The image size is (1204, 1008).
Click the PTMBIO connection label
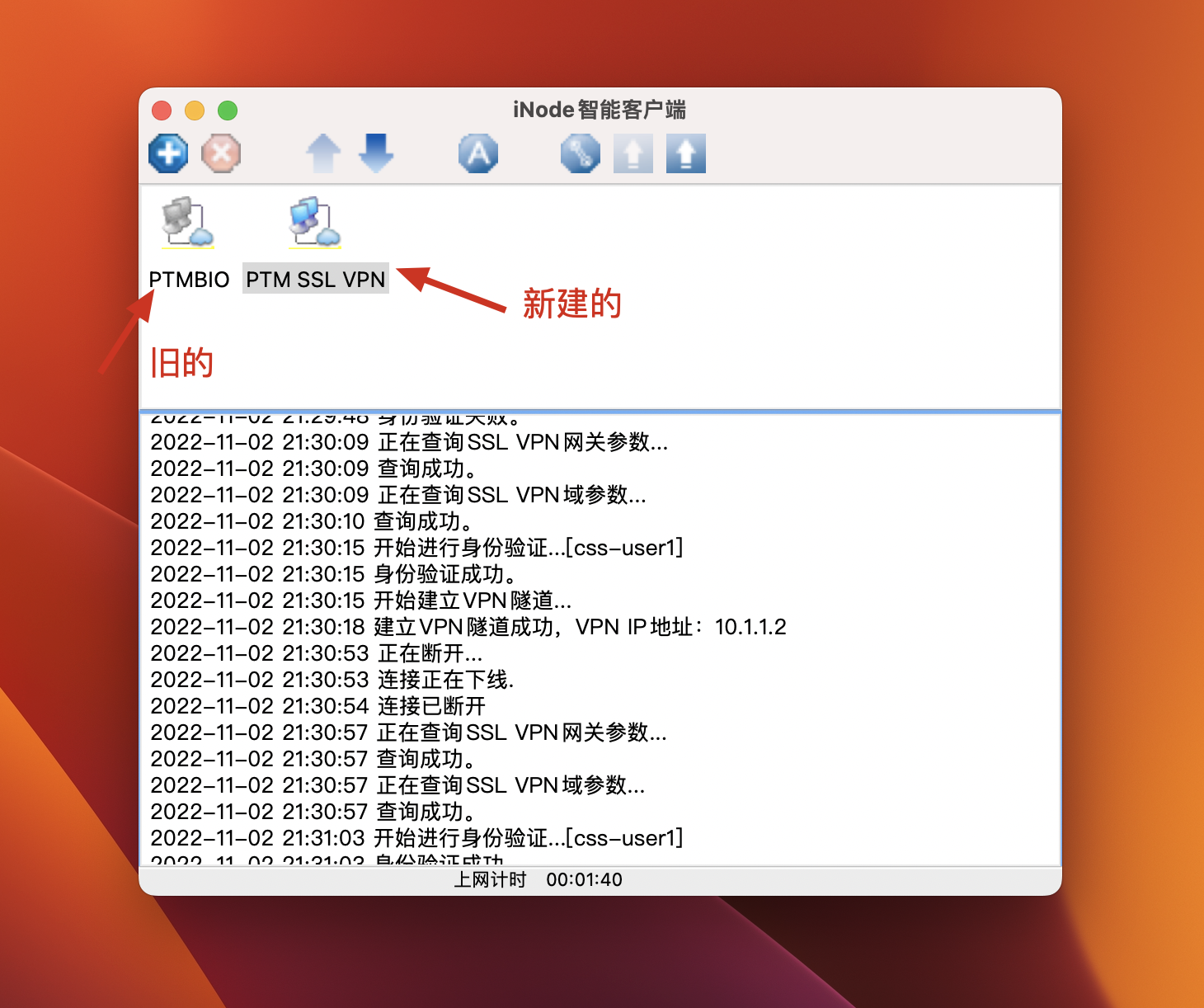(189, 280)
